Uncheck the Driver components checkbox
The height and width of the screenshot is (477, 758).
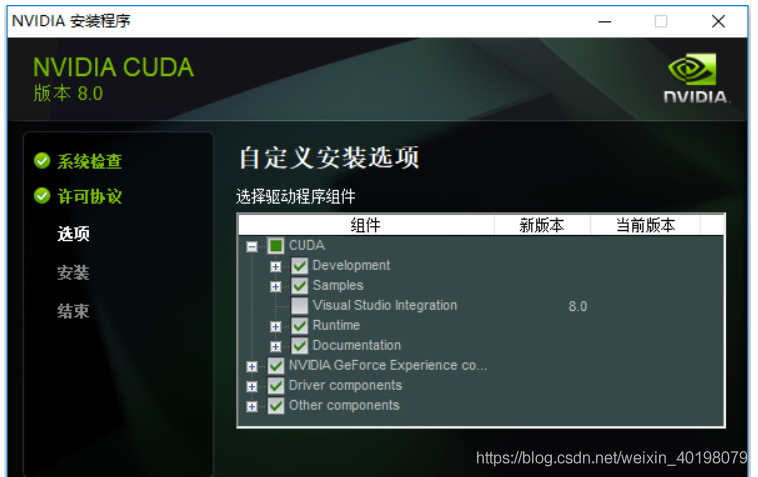tap(276, 386)
